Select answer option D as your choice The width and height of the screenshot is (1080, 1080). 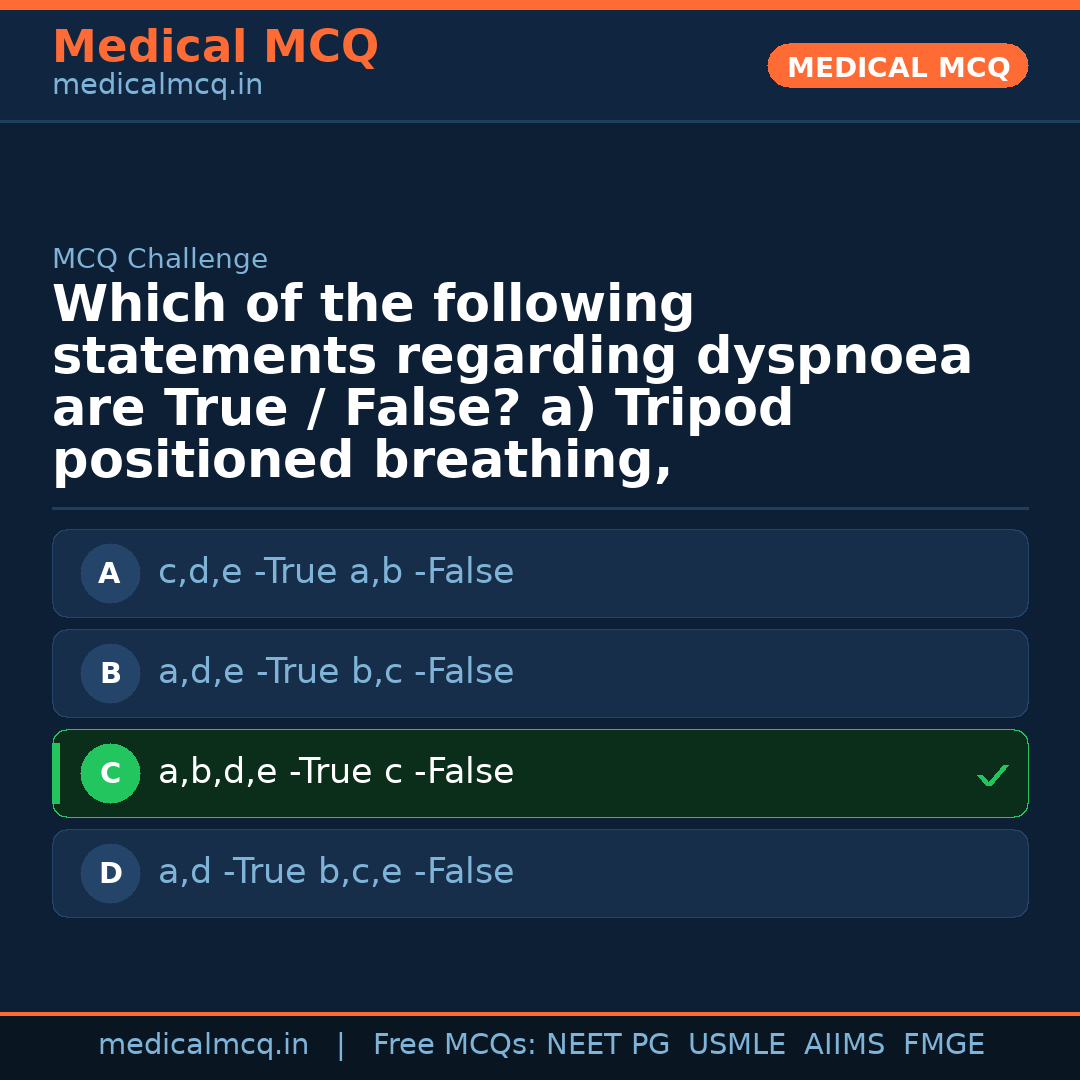(x=540, y=873)
